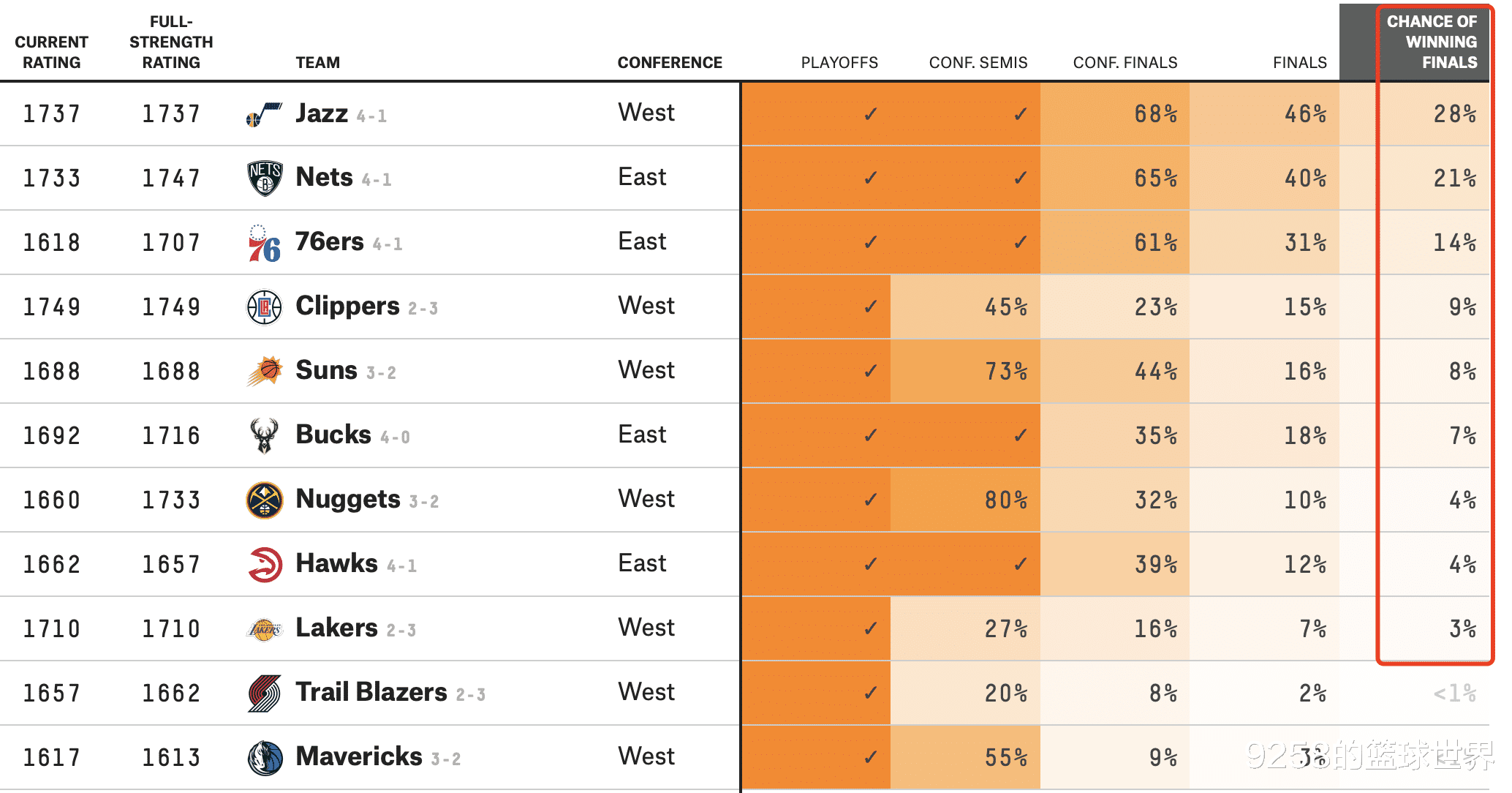The image size is (1512, 793).
Task: Sort by Current Rating column header
Action: (51, 52)
